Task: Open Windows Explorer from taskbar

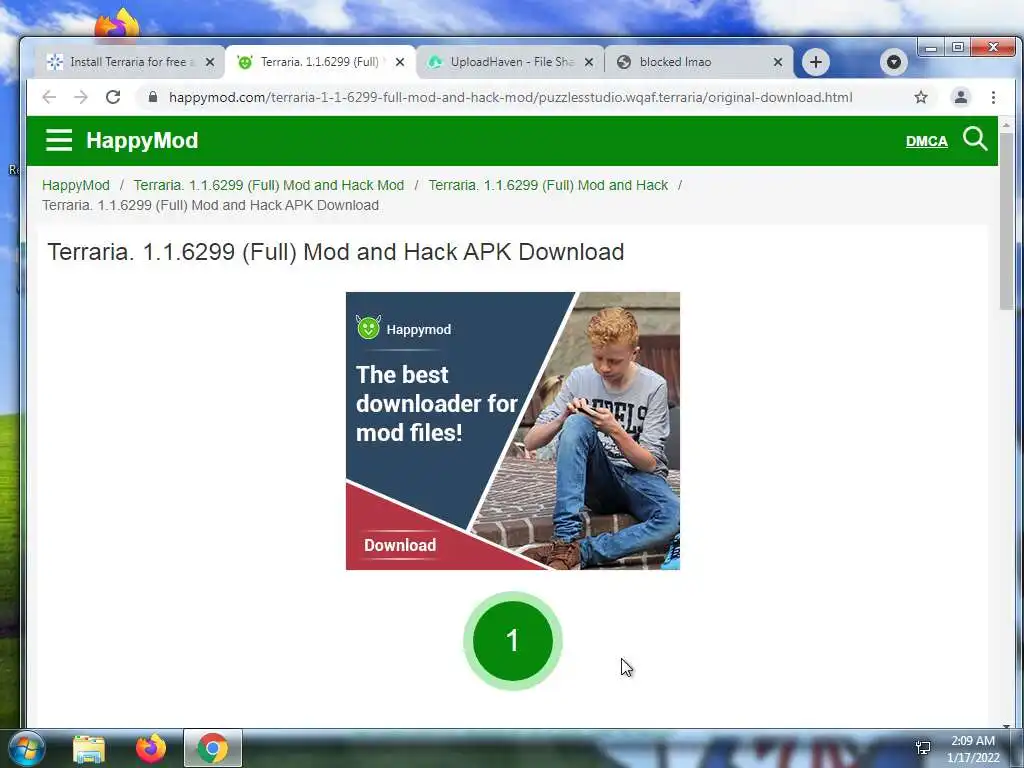Action: coord(89,748)
